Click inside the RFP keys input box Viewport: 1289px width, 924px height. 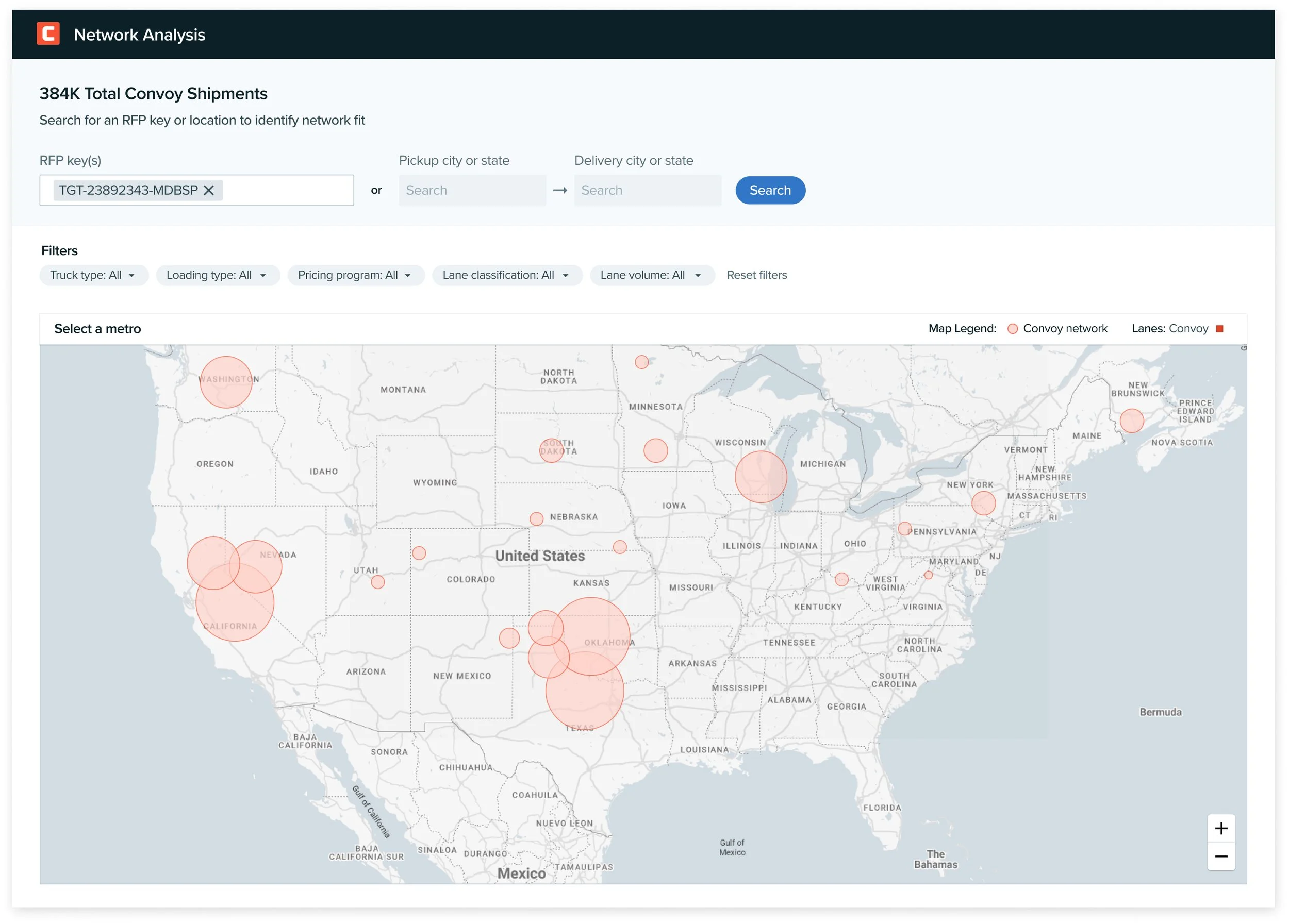point(287,190)
